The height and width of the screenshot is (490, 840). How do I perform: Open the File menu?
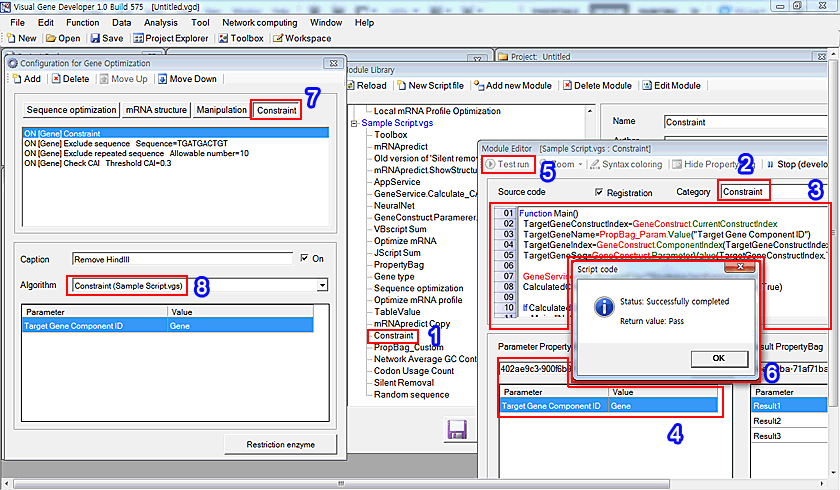pyautogui.click(x=18, y=22)
